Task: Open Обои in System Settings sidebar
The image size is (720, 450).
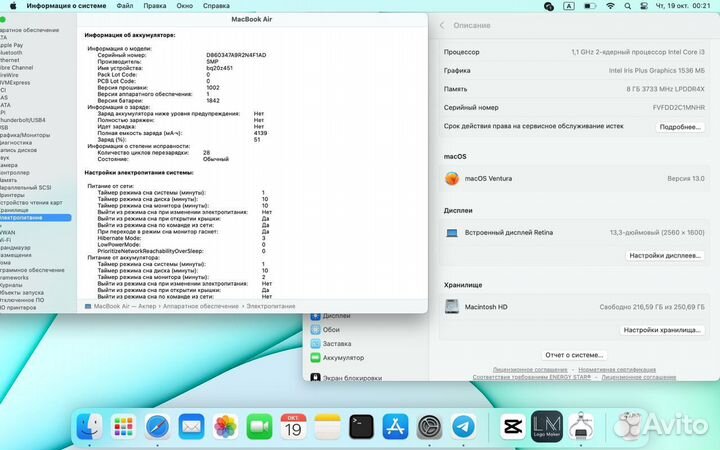Action: 326,330
